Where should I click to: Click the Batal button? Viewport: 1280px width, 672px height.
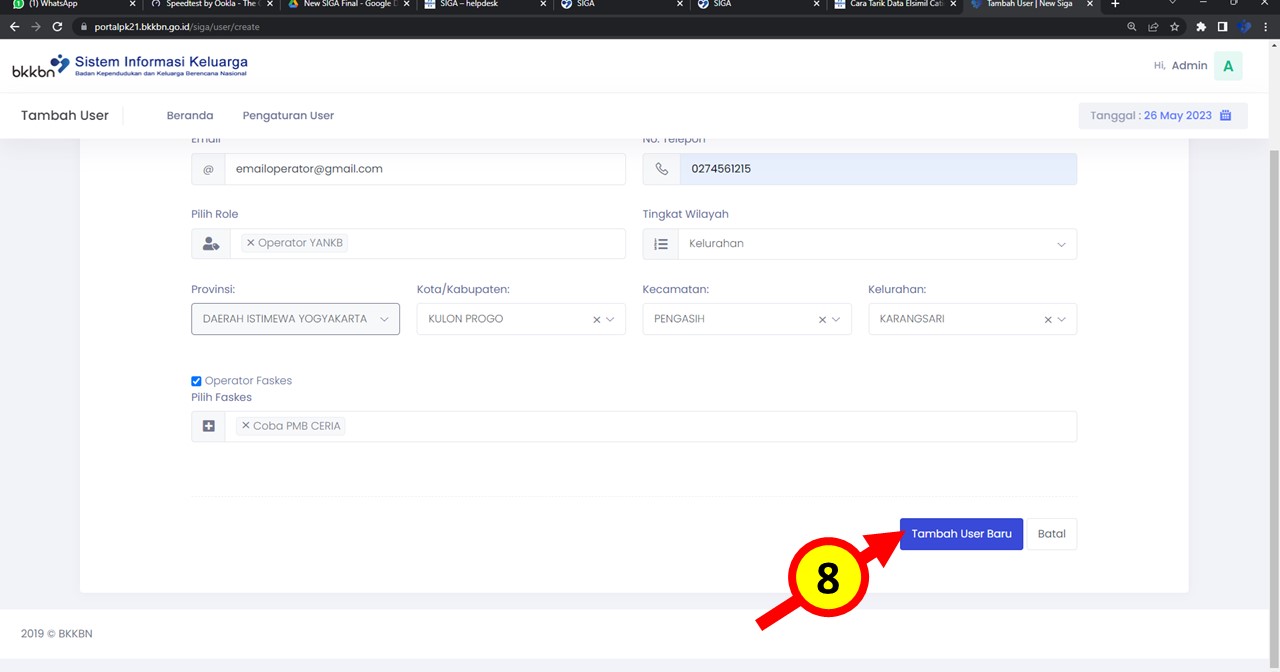click(1051, 533)
